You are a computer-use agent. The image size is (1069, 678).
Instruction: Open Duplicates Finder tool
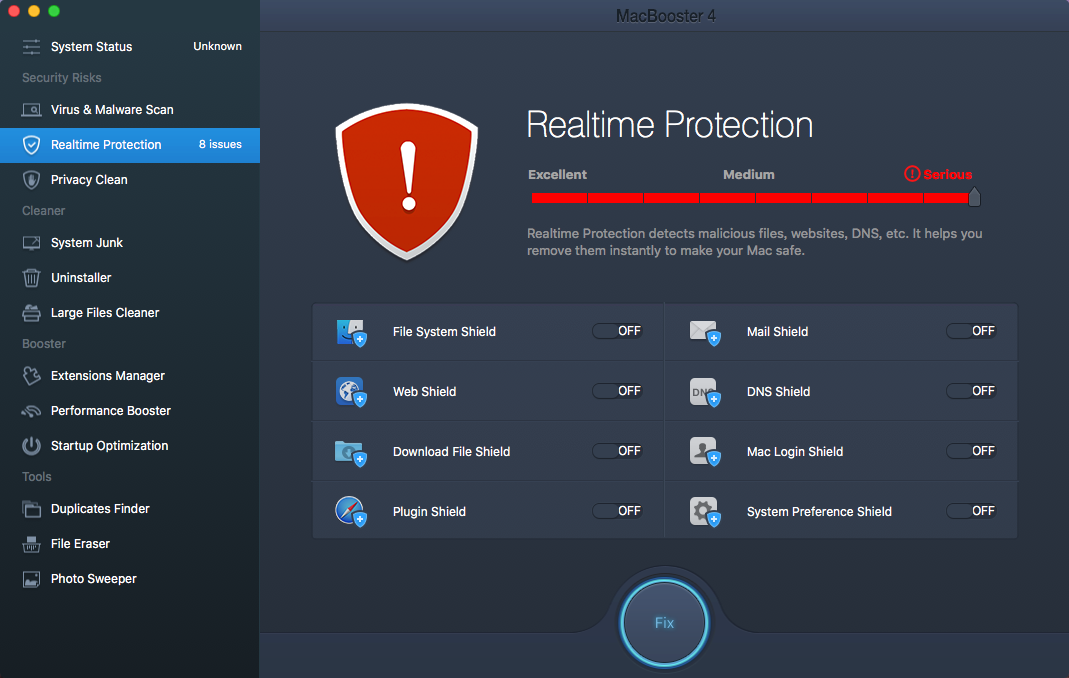[x=130, y=509]
